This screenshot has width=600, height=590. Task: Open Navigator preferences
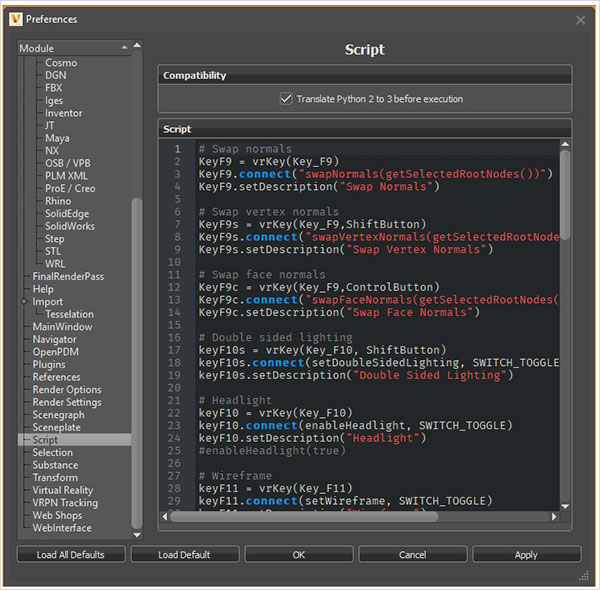coord(54,339)
